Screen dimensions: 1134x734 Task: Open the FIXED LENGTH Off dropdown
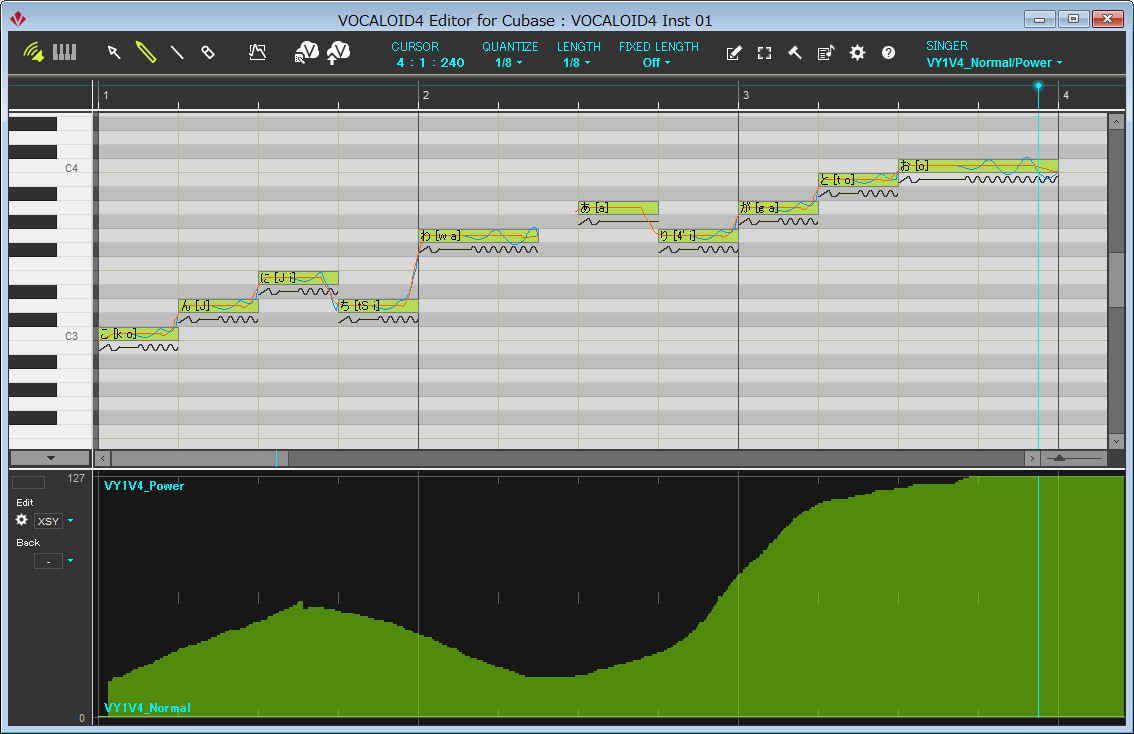pyautogui.click(x=657, y=63)
